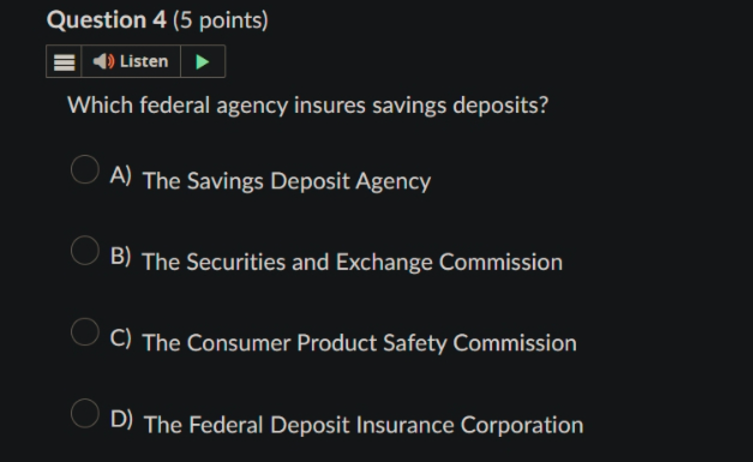Click "The Savings Deposit Agency" answer text
The width and height of the screenshot is (753, 462).
point(287,182)
